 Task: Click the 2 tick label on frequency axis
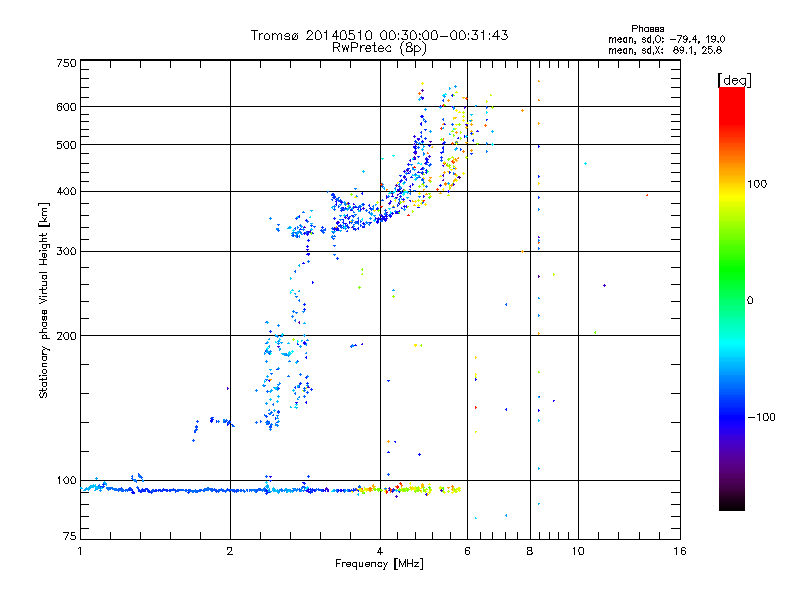pyautogui.click(x=230, y=551)
